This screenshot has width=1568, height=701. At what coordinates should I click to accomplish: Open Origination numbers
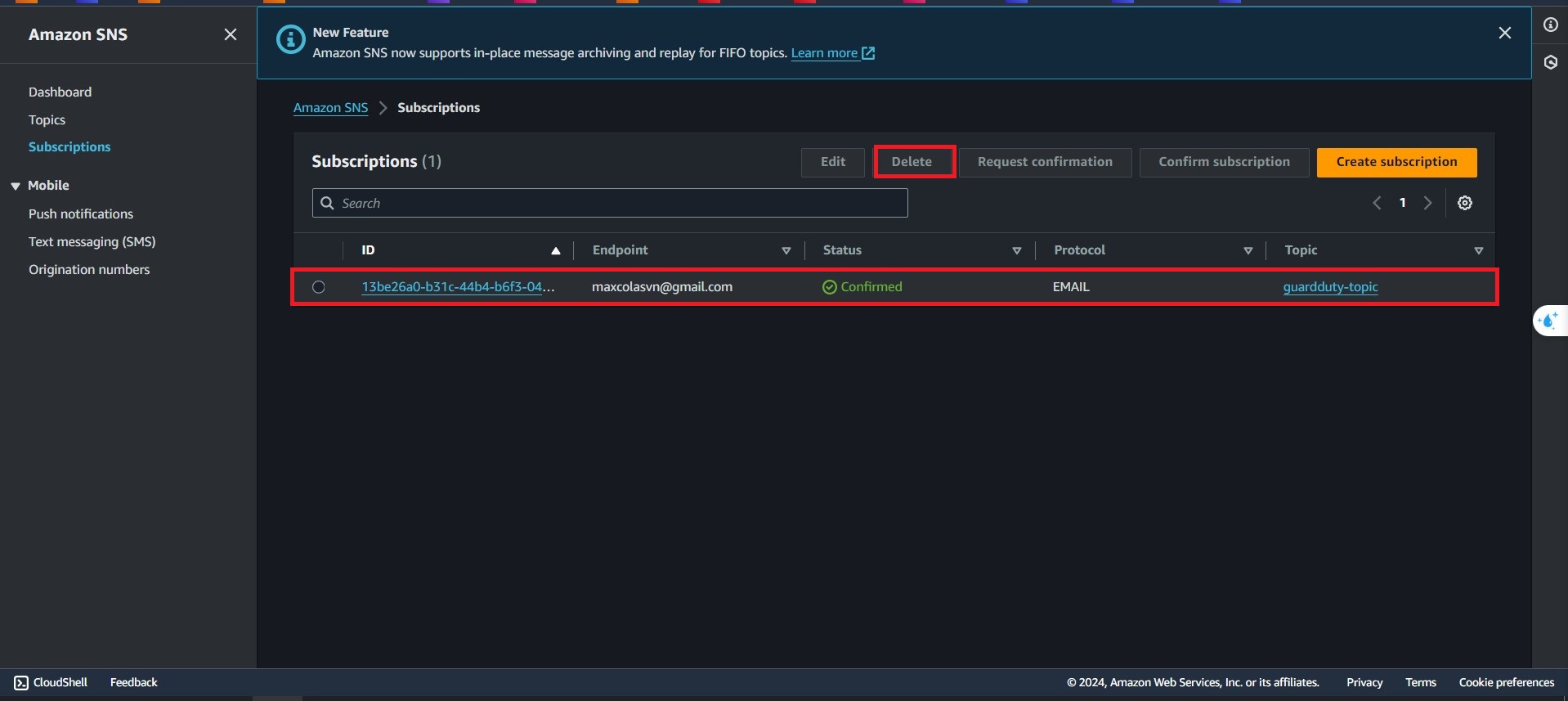[x=89, y=269]
